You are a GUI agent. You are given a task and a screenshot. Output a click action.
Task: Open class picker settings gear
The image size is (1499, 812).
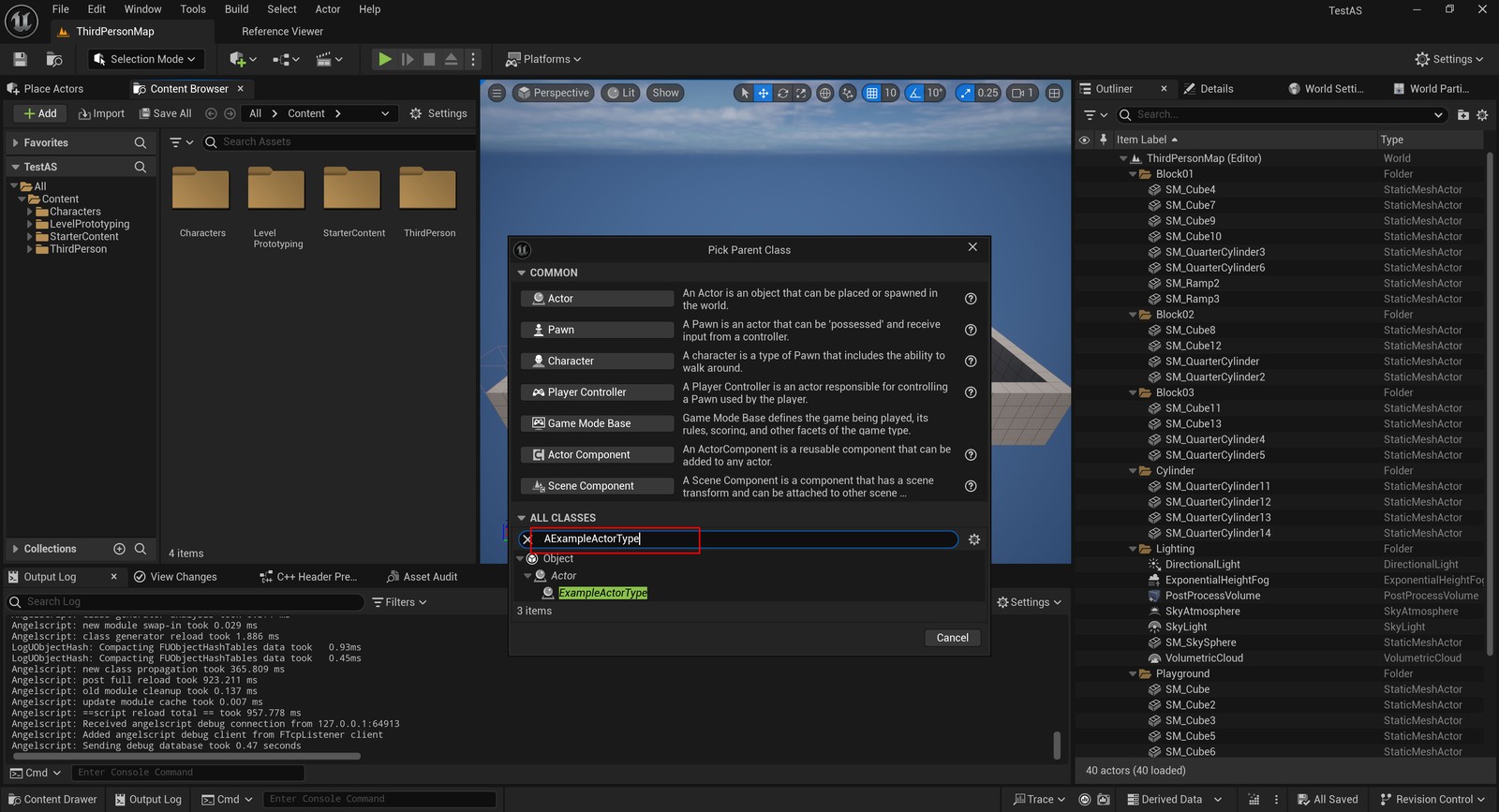tap(974, 539)
